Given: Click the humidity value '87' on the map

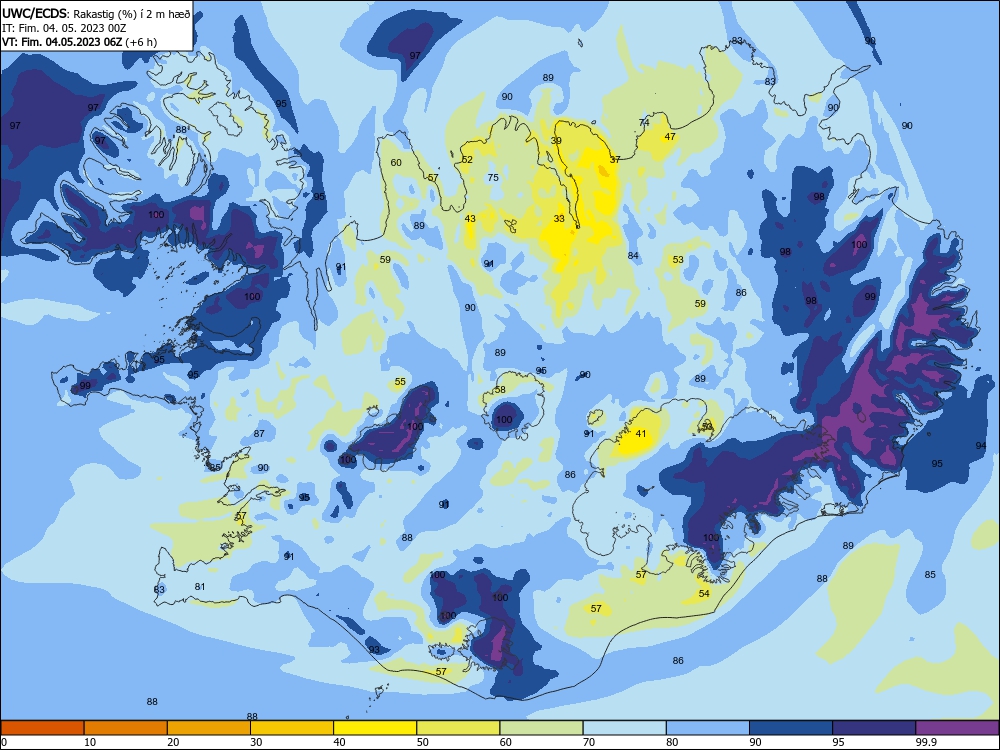Looking at the screenshot, I should [259, 434].
